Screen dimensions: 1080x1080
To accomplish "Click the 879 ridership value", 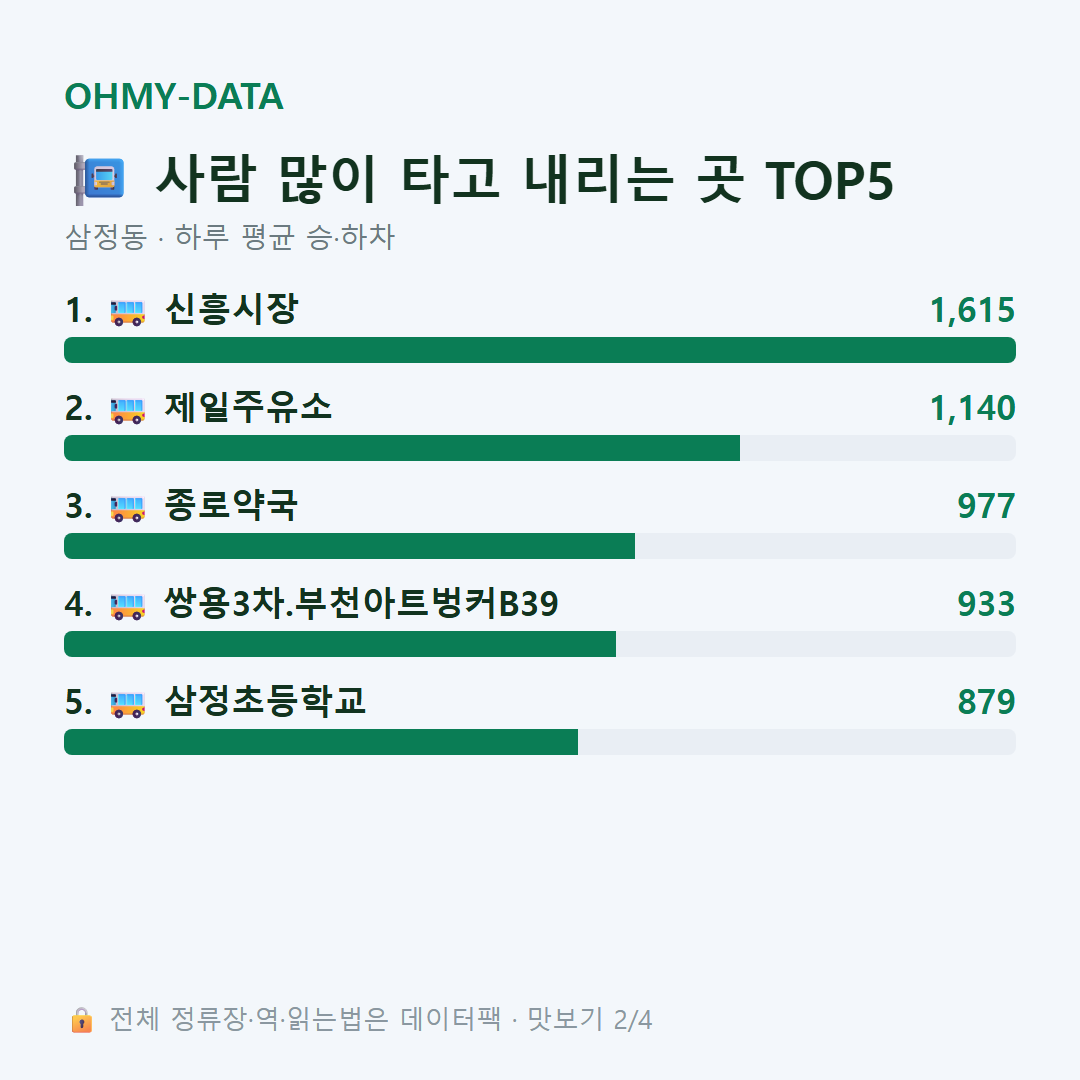I will pos(986,702).
